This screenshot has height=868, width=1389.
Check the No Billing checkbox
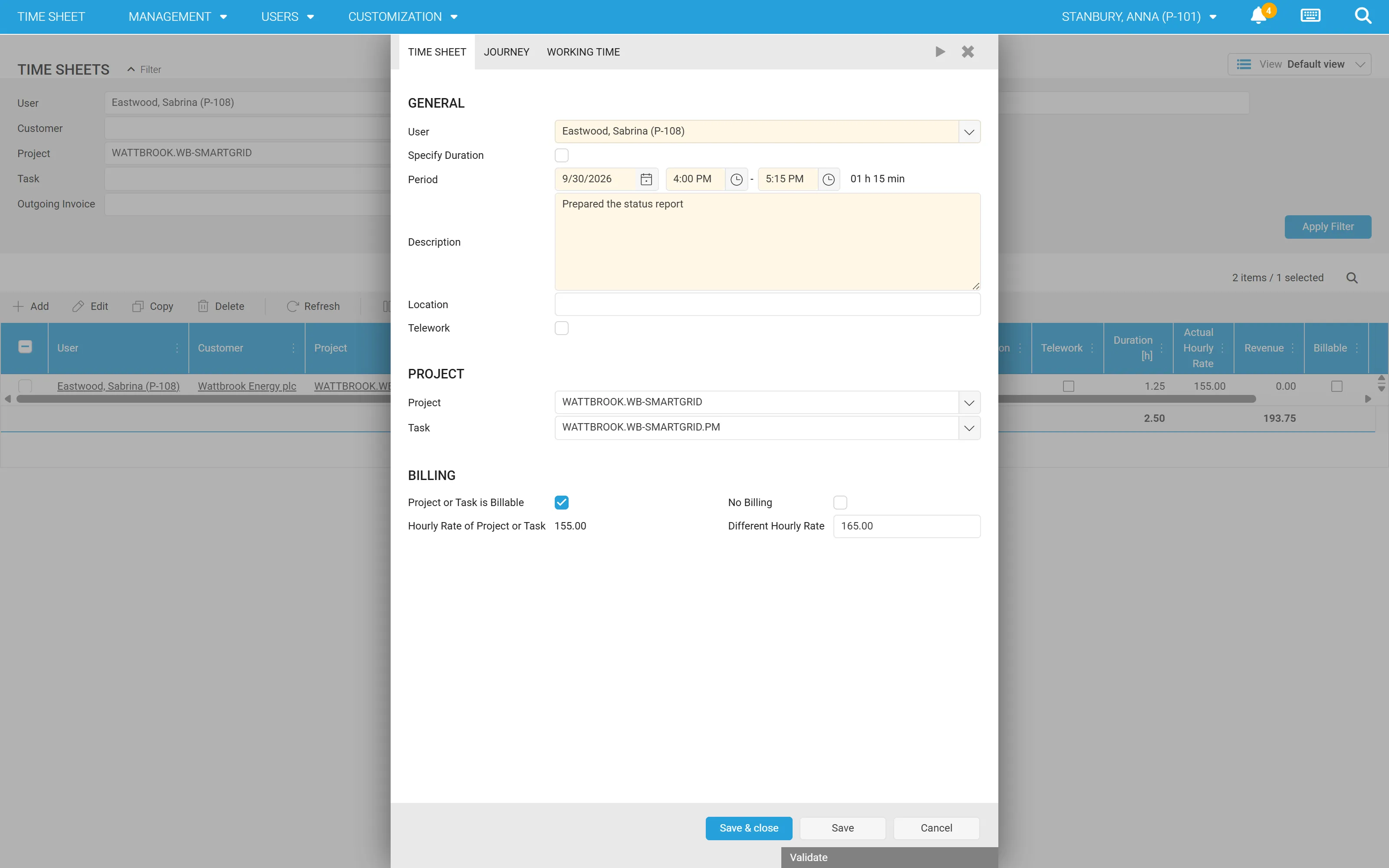tap(840, 503)
